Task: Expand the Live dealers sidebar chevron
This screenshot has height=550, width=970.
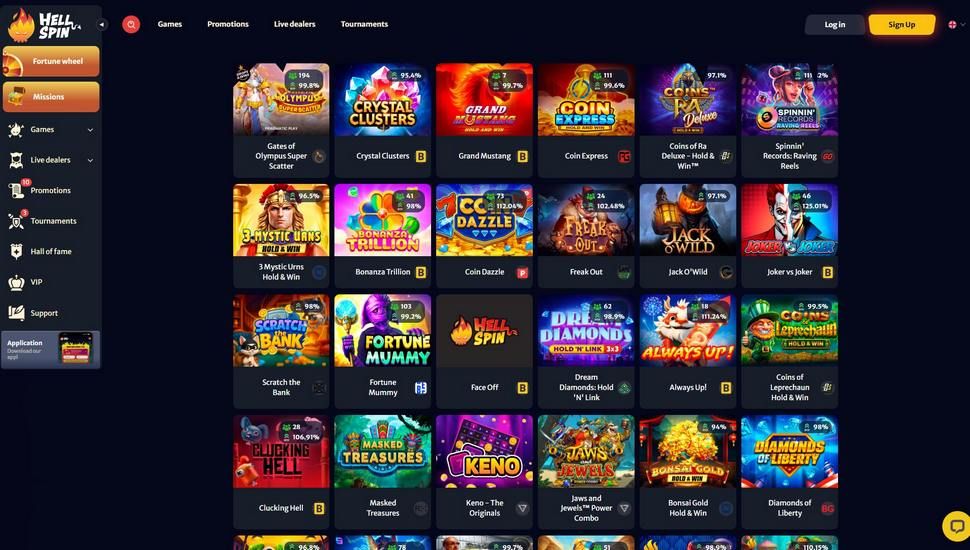Action: (x=90, y=160)
